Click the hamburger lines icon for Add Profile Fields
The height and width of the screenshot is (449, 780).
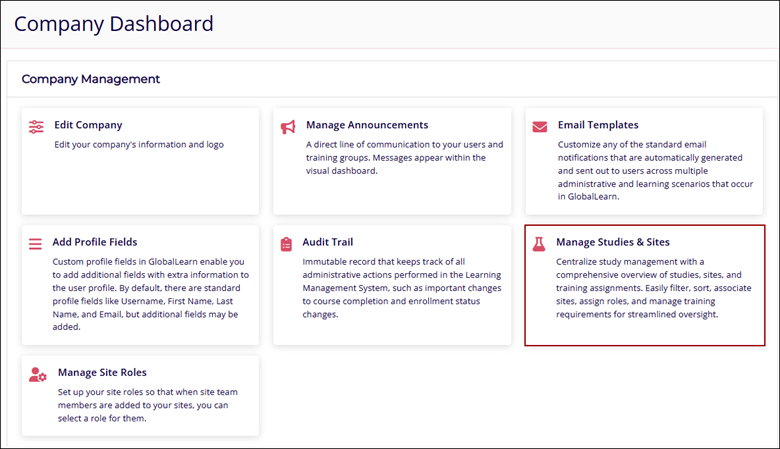36,243
